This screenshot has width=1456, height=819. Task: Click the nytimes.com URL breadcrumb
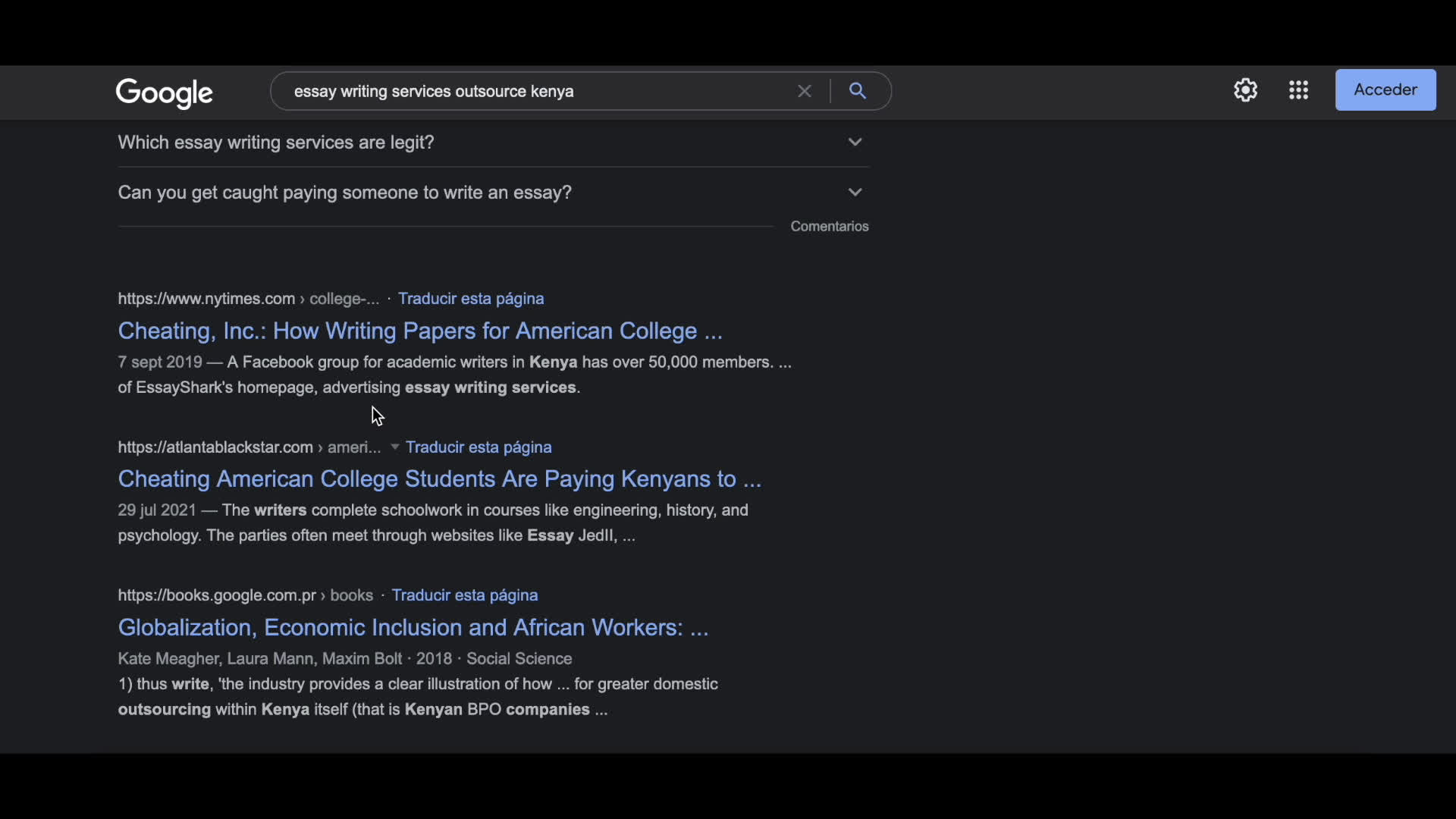tap(206, 299)
